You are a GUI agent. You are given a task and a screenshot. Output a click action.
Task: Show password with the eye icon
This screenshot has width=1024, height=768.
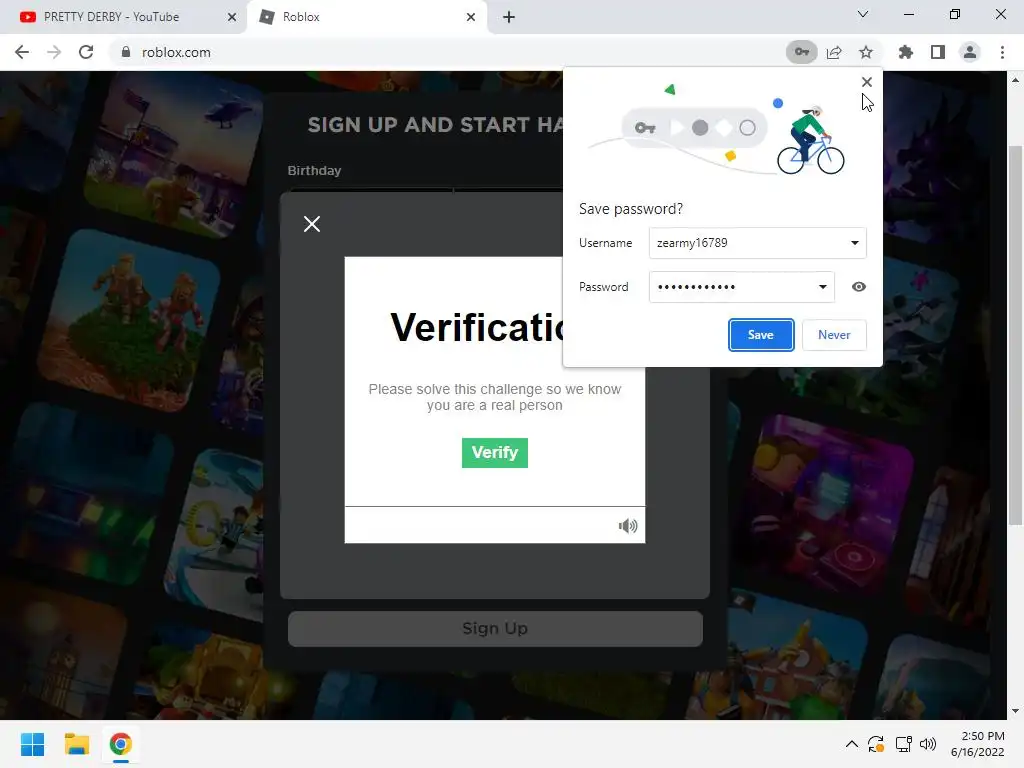pyautogui.click(x=859, y=287)
